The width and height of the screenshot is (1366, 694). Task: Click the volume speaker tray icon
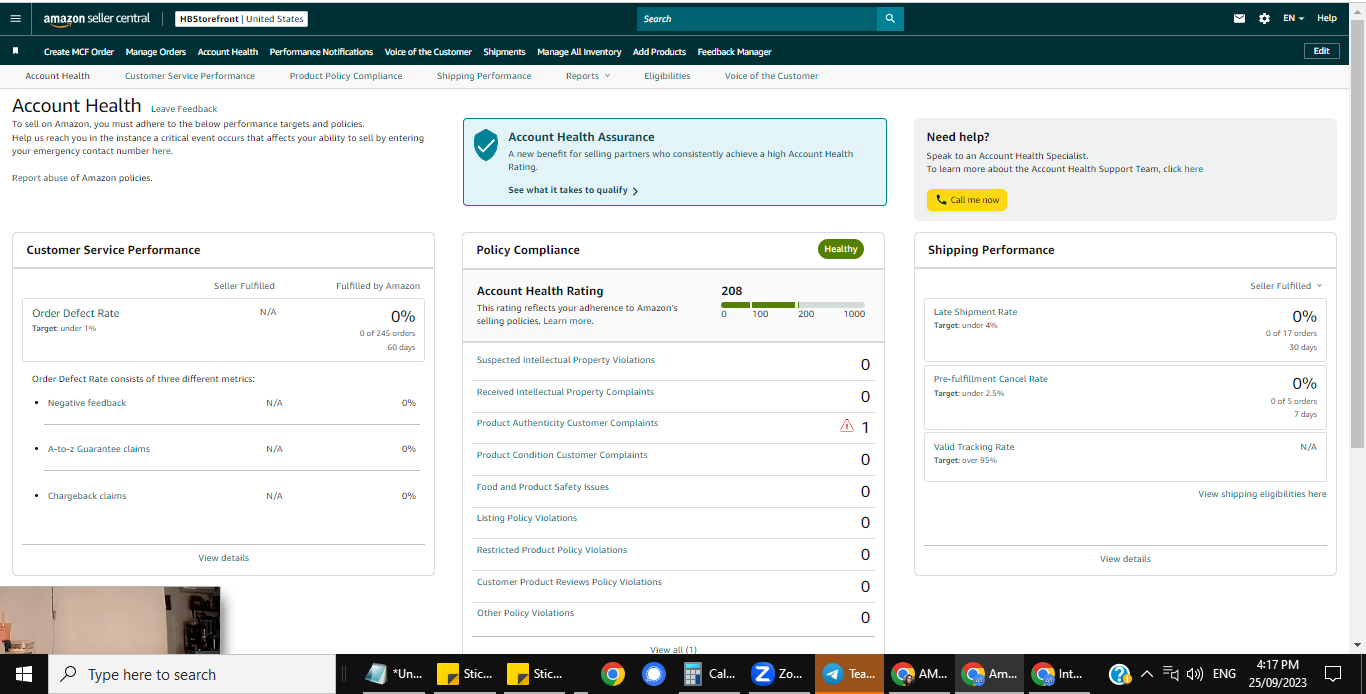coord(1194,674)
